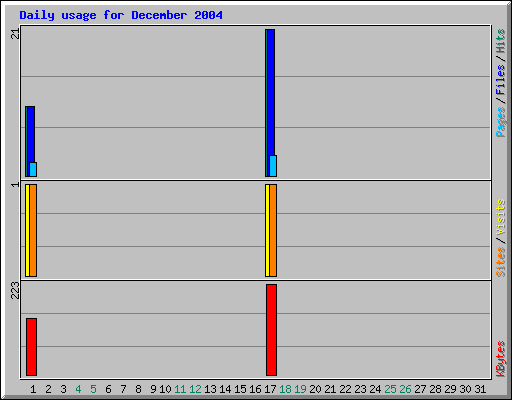Click the yellow Visits bar for day 17
Image resolution: width=512 pixels, height=400 pixels.
tap(267, 230)
